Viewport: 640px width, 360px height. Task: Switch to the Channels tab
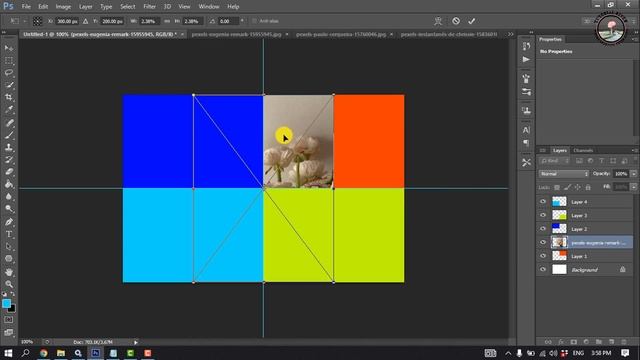(x=583, y=151)
